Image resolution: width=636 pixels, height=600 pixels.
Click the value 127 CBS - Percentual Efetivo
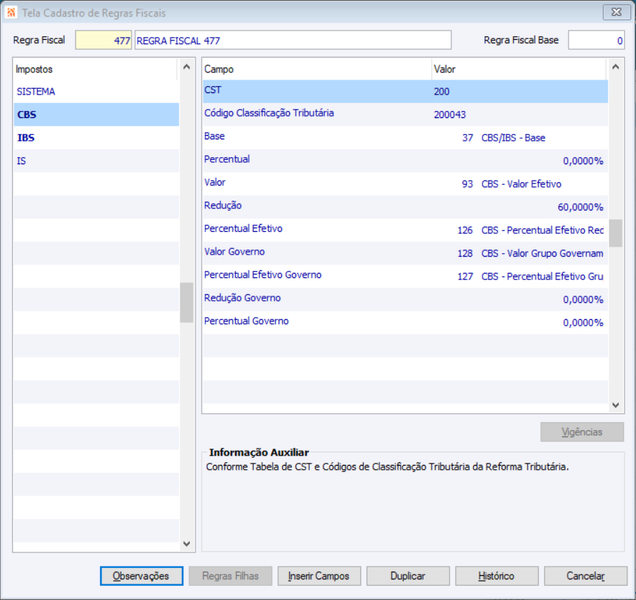pyautogui.click(x=531, y=277)
